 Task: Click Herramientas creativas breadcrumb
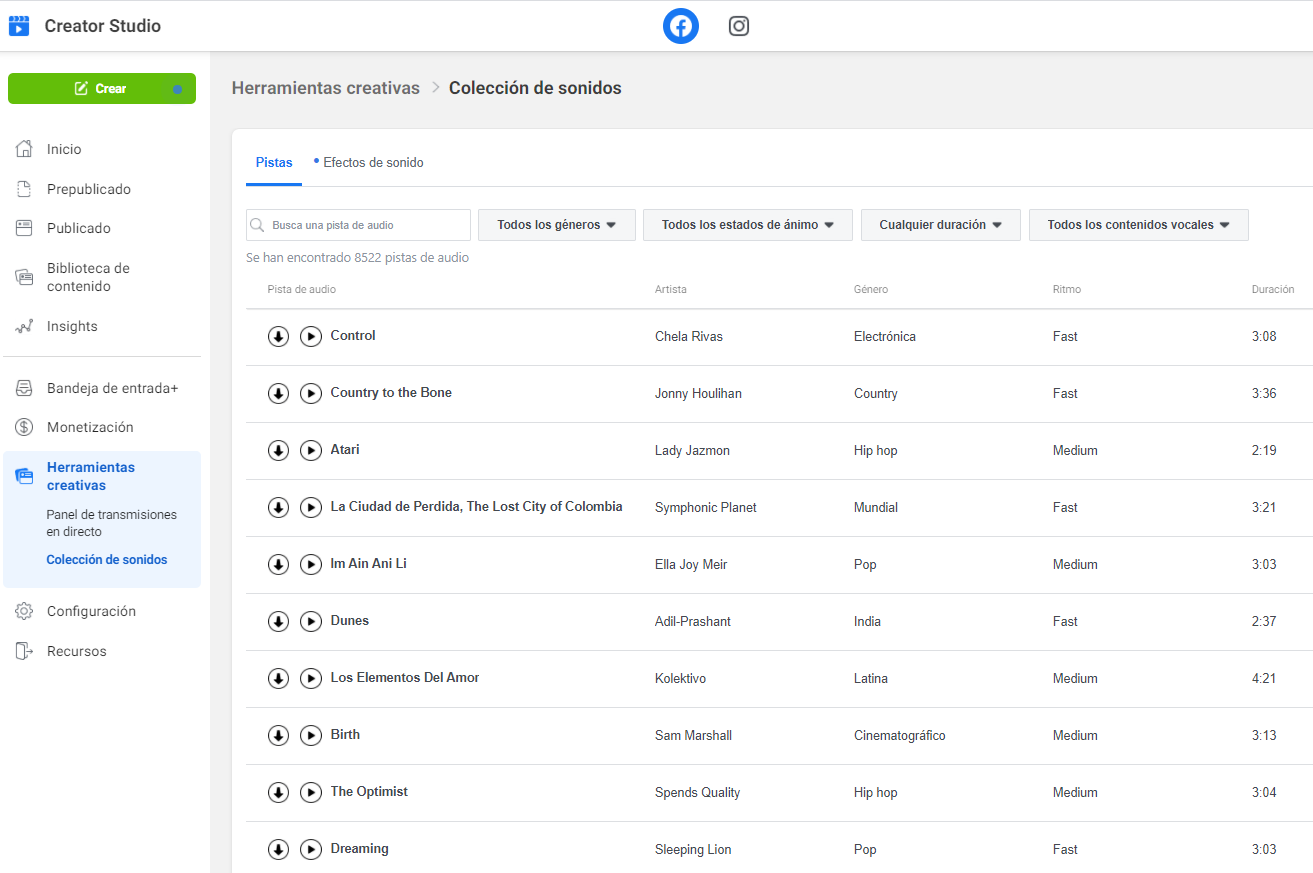click(x=326, y=88)
